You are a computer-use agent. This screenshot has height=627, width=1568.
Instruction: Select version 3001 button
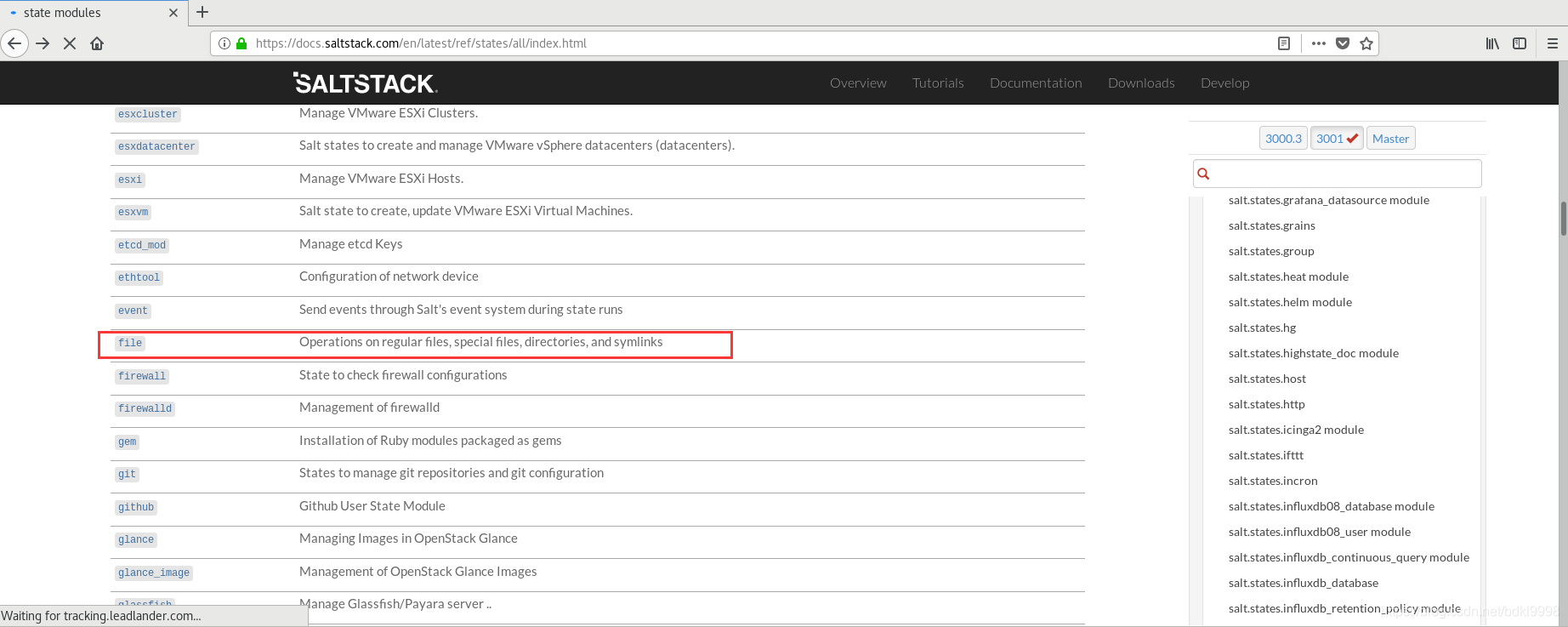point(1337,139)
